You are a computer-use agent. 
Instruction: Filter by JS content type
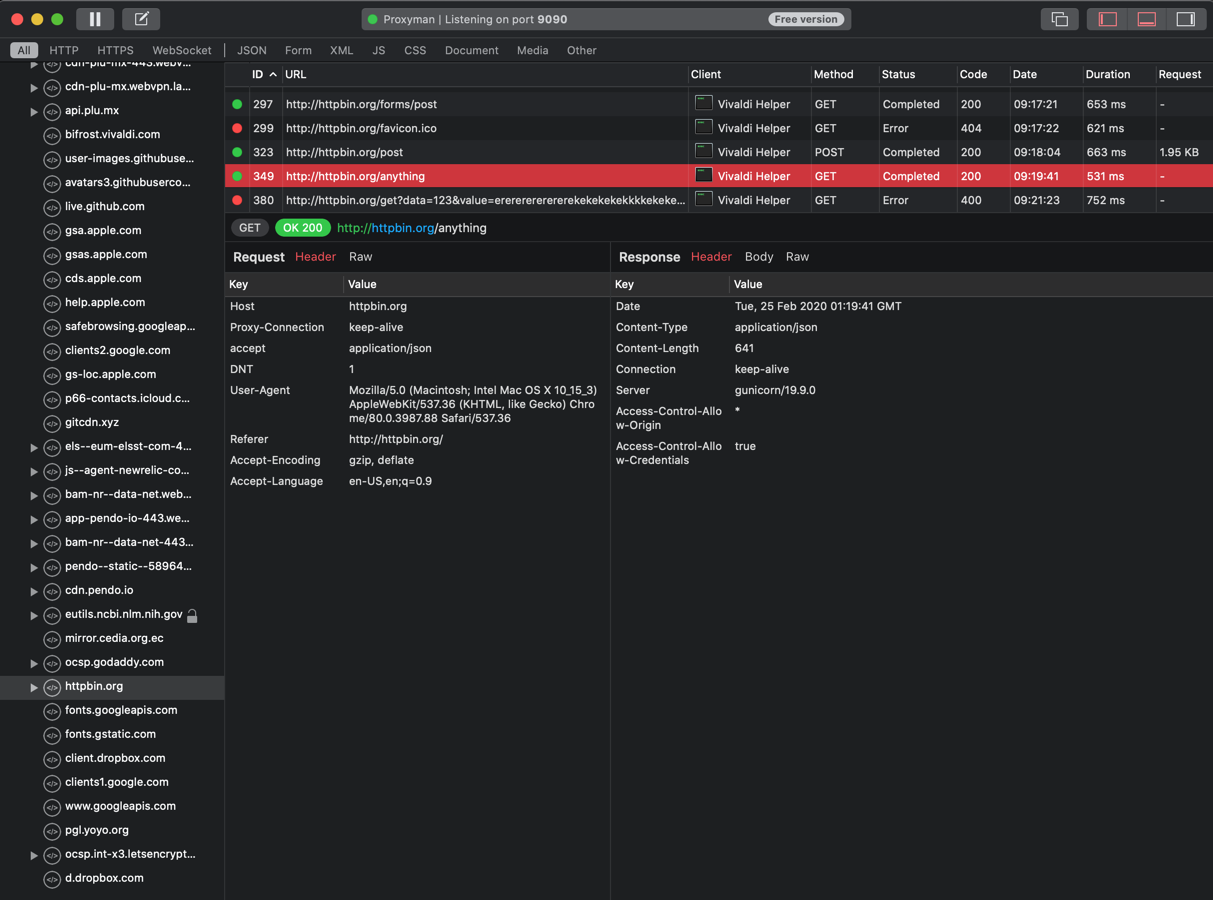tap(379, 50)
